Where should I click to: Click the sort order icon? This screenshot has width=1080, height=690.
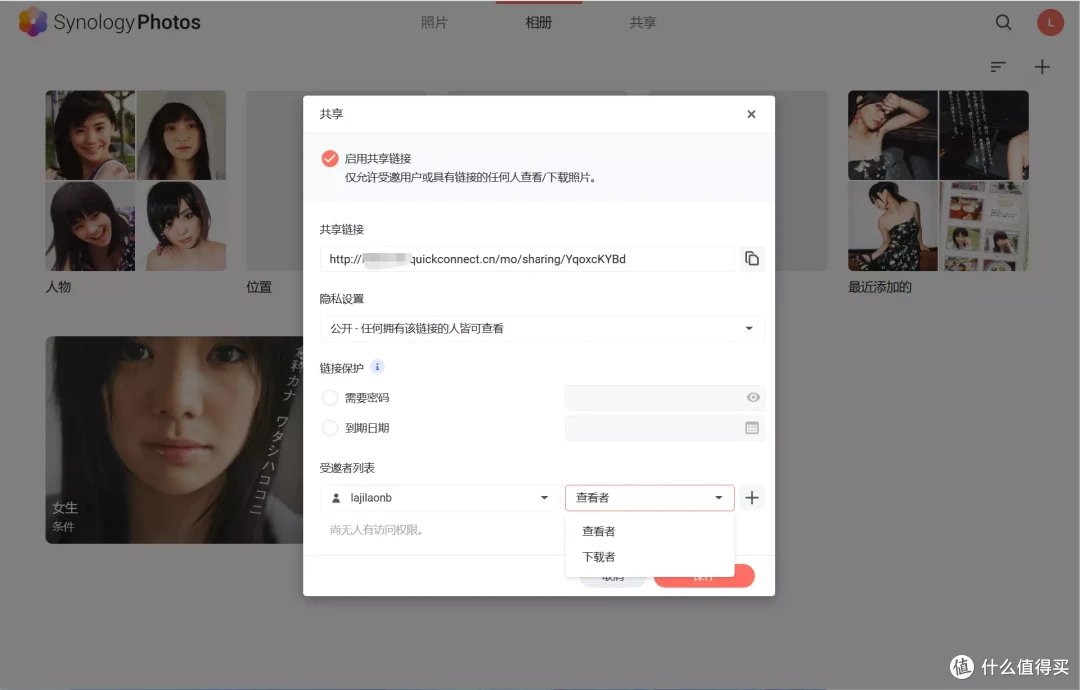point(997,66)
